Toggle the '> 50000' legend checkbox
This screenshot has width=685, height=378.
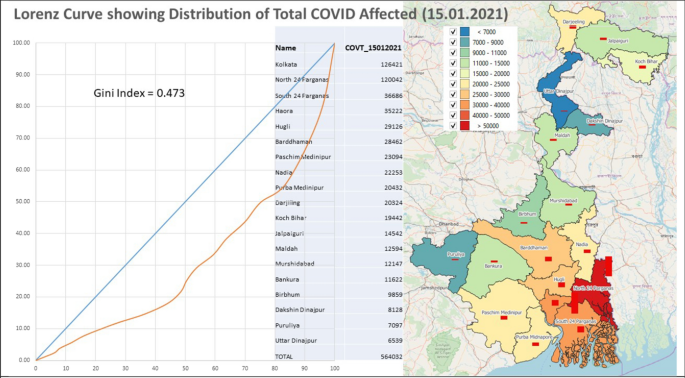tap(453, 126)
